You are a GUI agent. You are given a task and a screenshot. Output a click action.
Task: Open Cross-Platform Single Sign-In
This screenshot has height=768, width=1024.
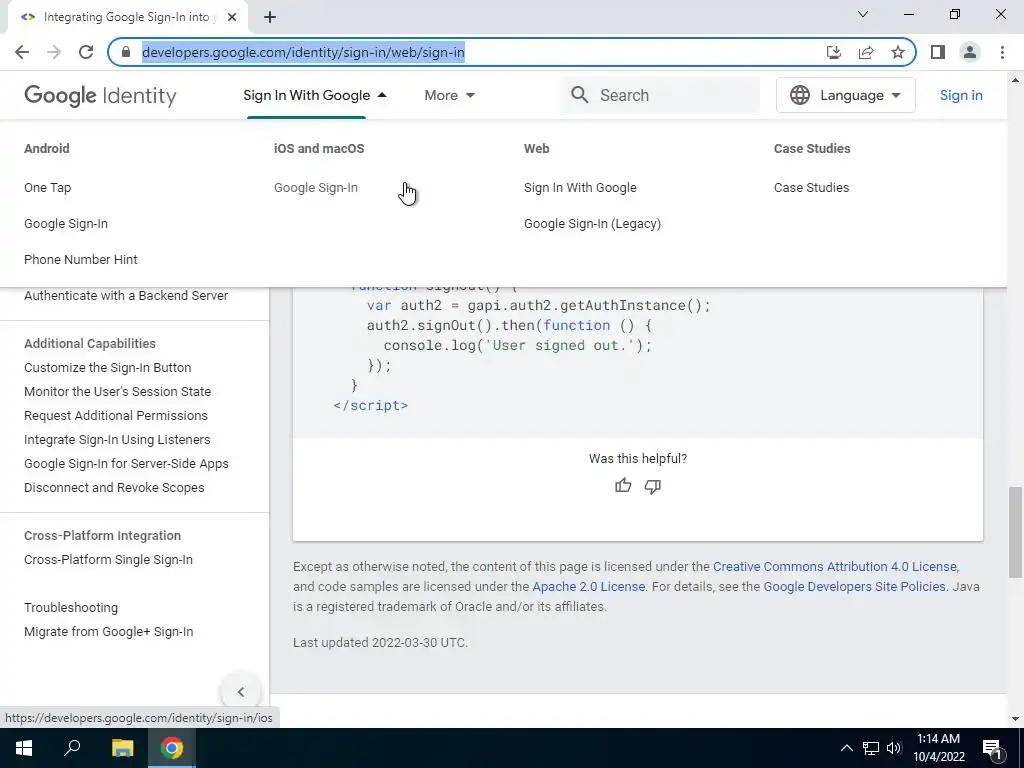tap(108, 560)
